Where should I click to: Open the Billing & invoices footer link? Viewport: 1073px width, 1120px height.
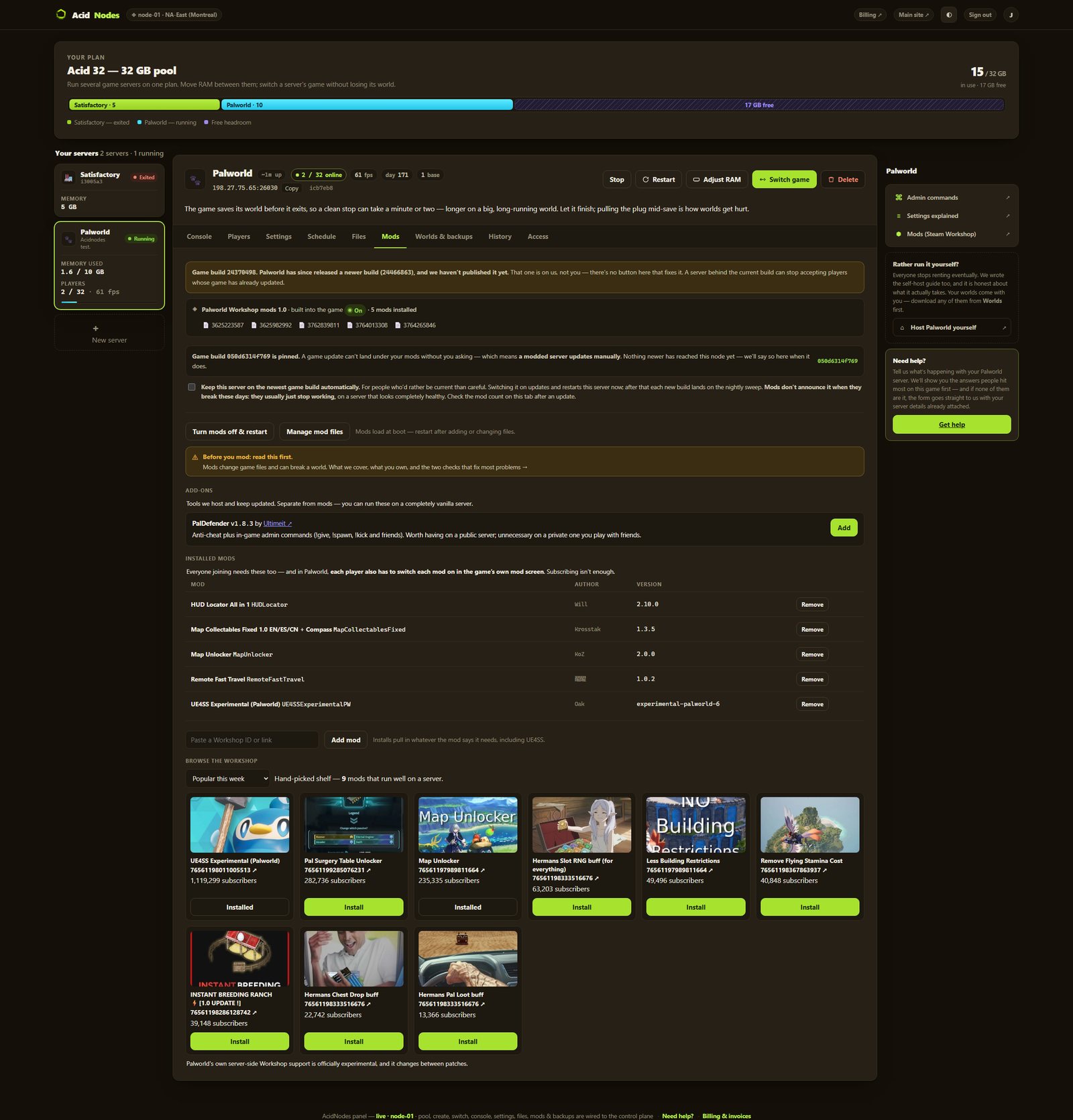click(726, 1116)
